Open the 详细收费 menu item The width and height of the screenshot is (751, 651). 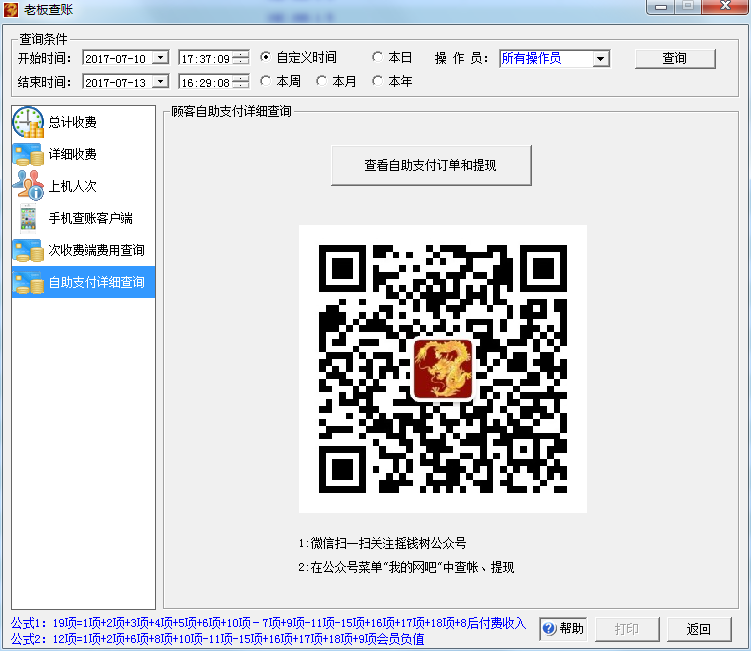tap(83, 154)
